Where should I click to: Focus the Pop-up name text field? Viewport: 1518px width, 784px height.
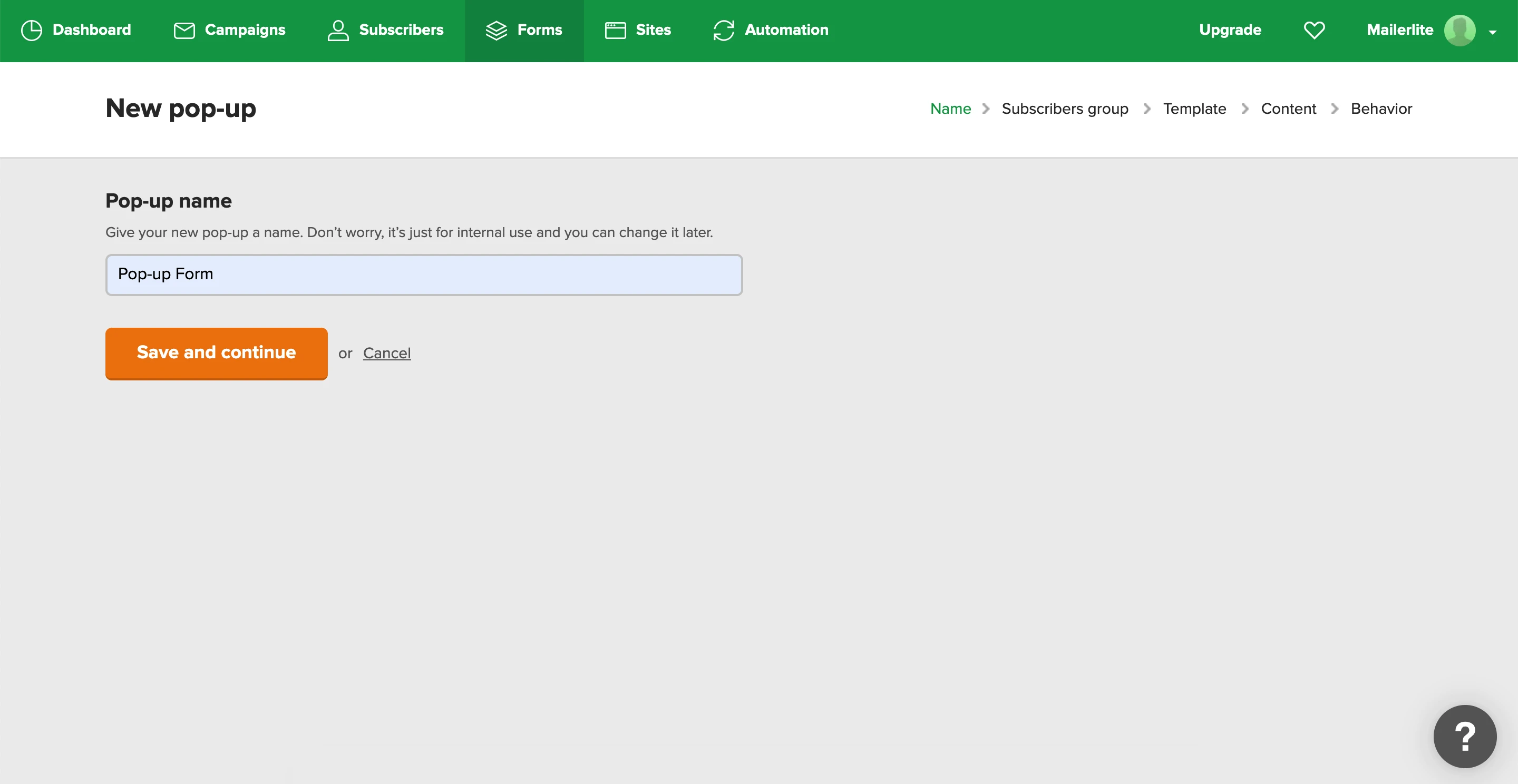pyautogui.click(x=423, y=275)
